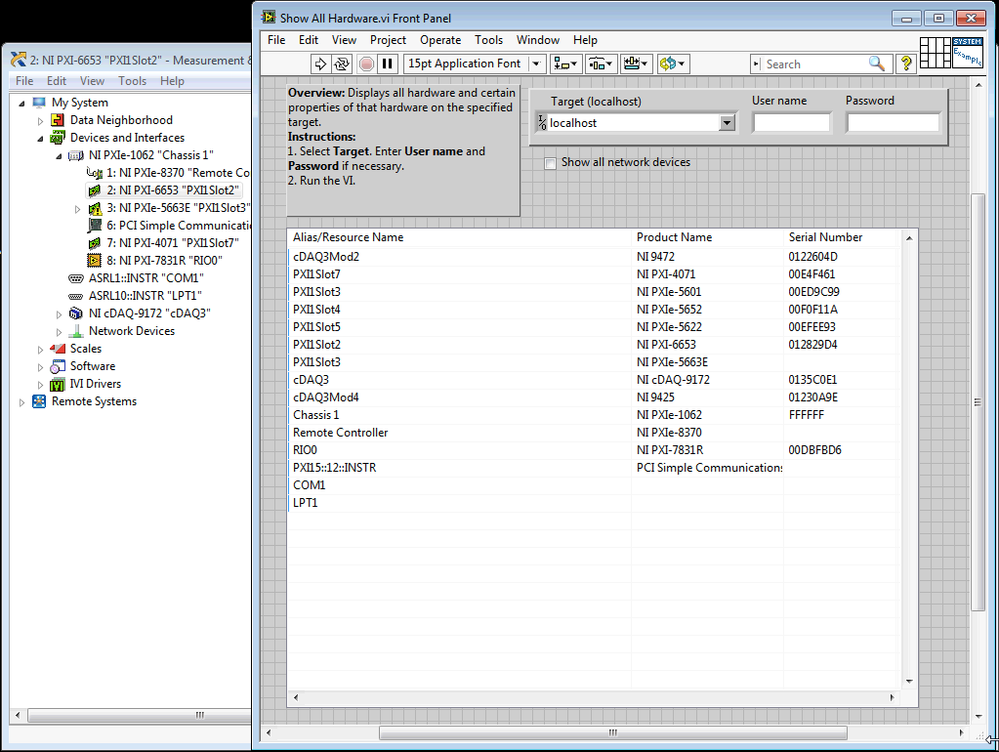Open the File menu in LabVIEW window
The image size is (999, 752).
276,40
